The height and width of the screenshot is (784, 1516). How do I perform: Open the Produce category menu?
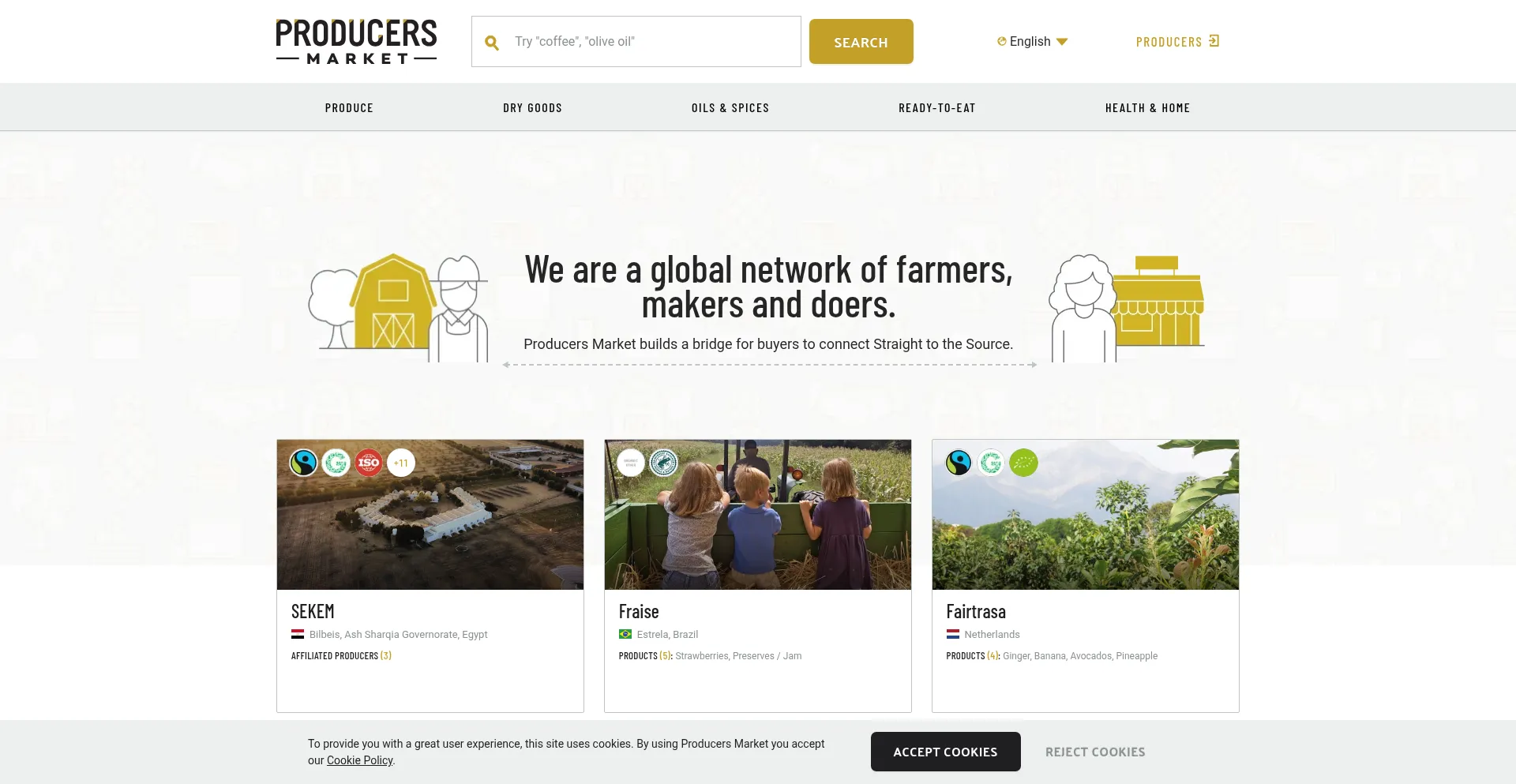(349, 108)
